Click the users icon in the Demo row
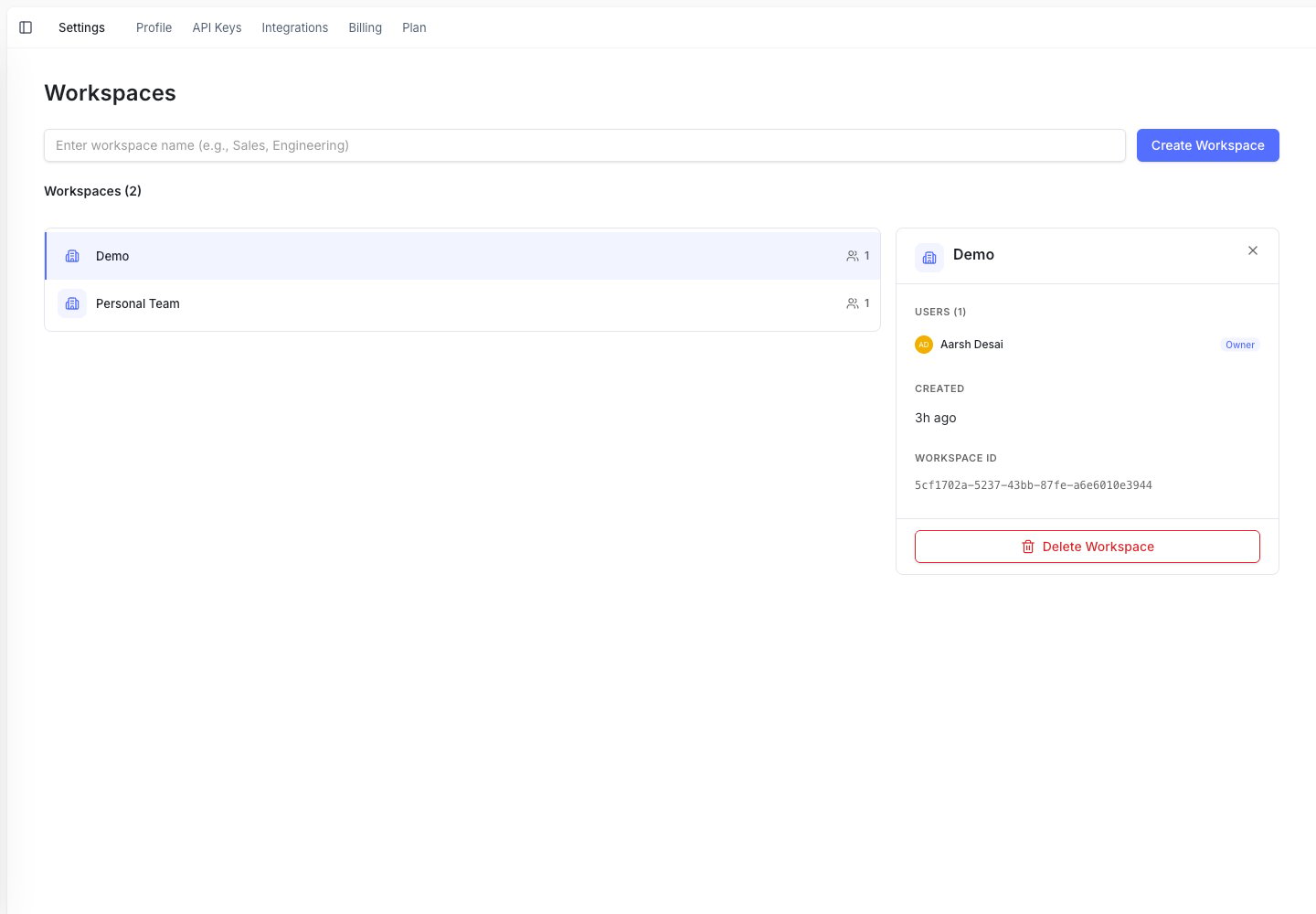 853,256
